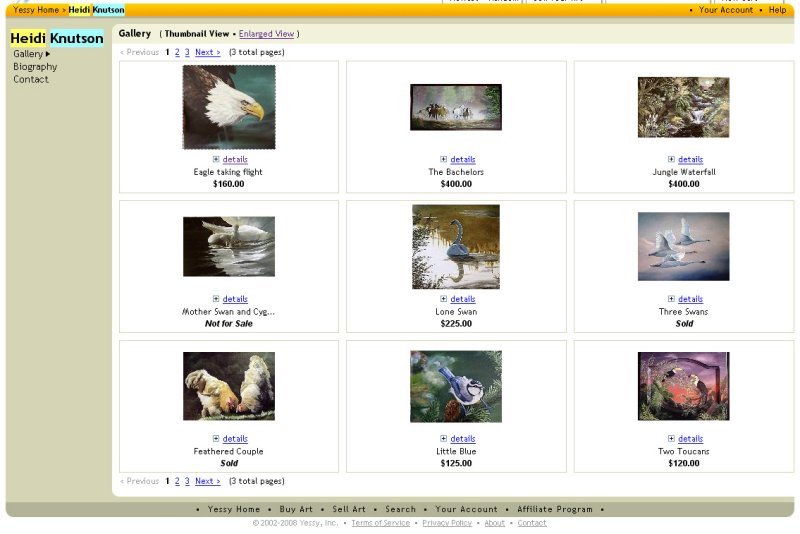Open the Feathered Couple thumbnail
The image size is (800, 534).
pyautogui.click(x=229, y=386)
